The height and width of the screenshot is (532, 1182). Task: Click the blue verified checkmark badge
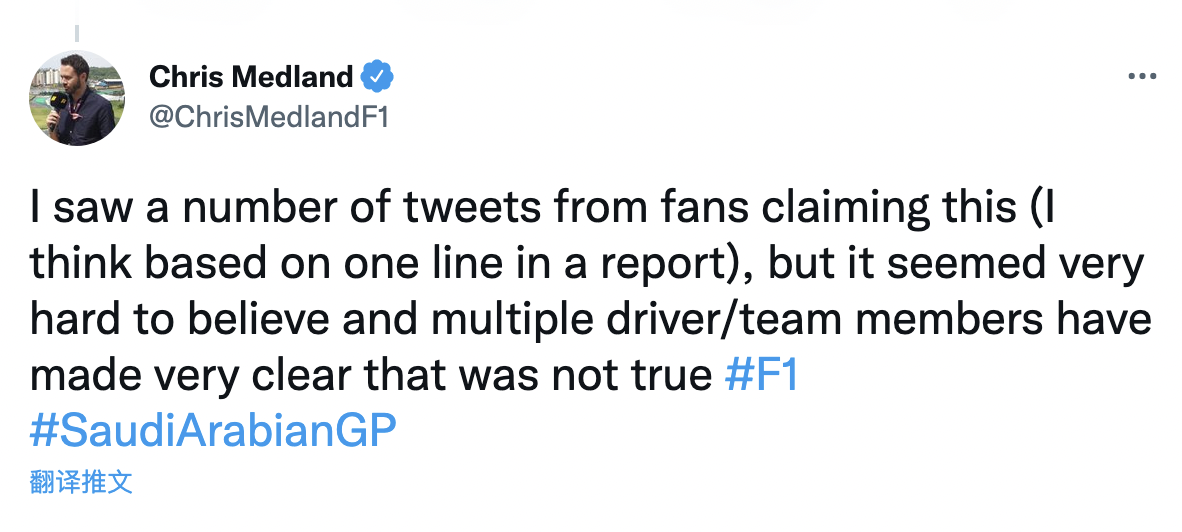pyautogui.click(x=377, y=76)
